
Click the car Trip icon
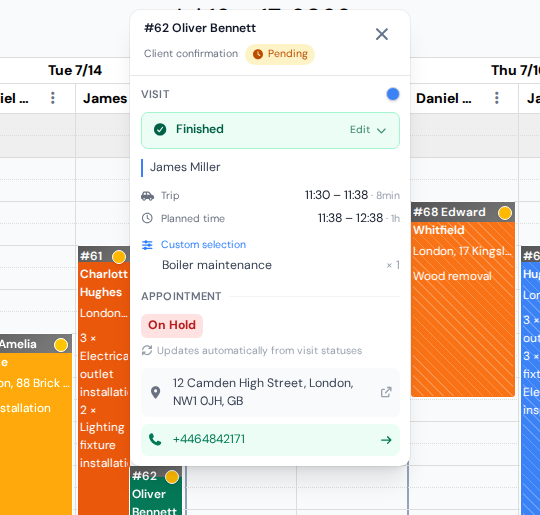tap(147, 196)
